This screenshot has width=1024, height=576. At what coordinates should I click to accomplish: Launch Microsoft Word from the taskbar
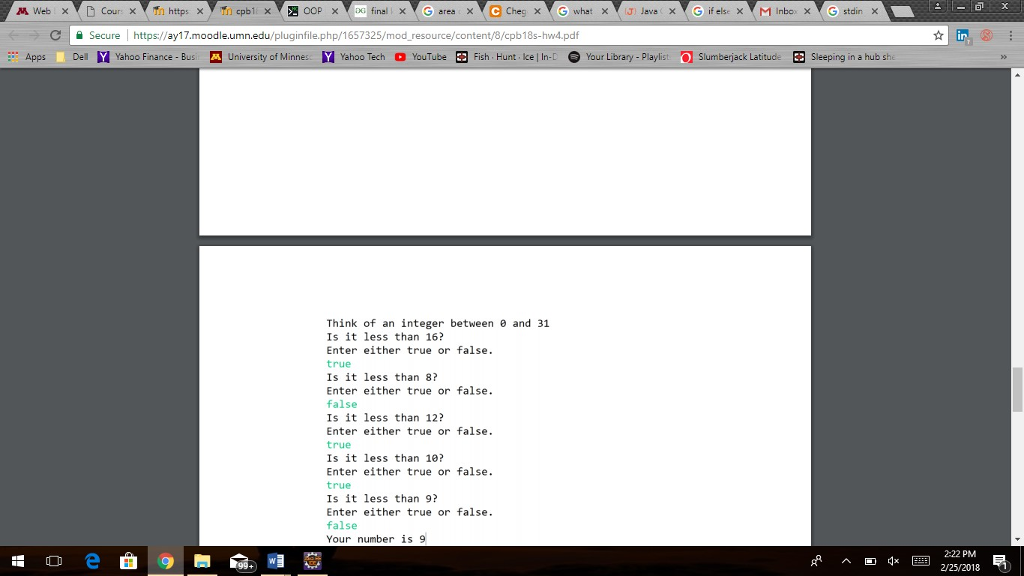coord(276,561)
